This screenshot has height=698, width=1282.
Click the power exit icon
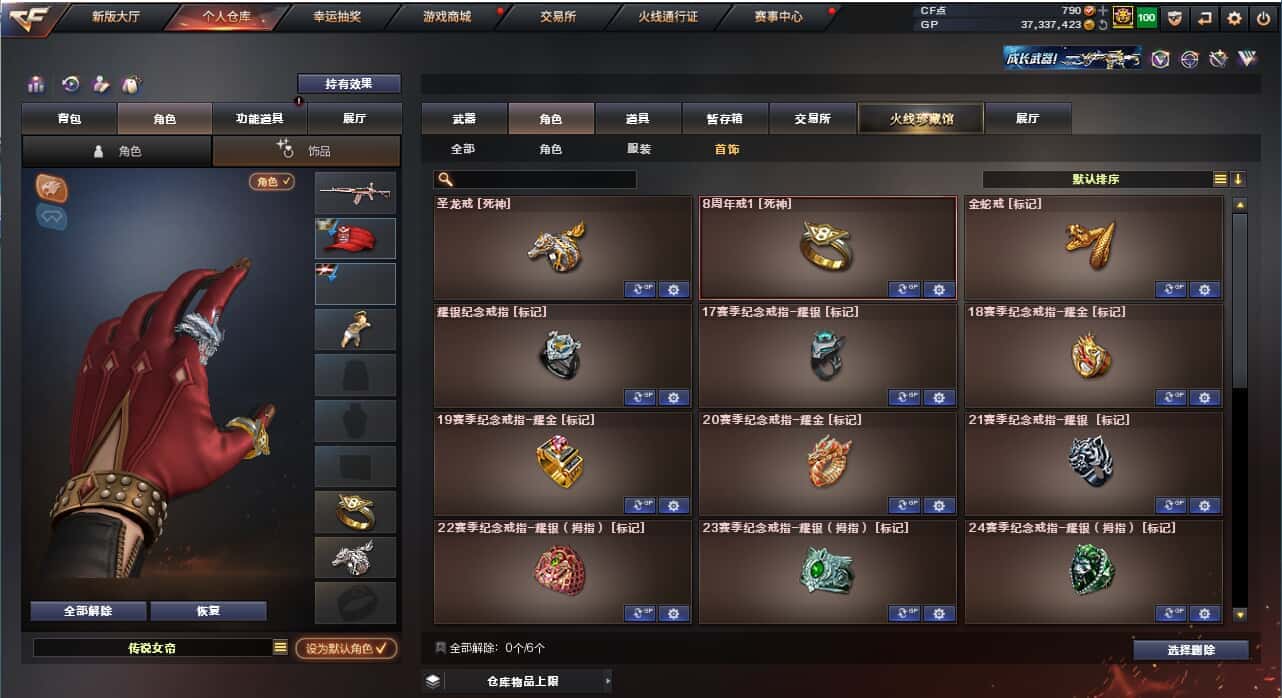tap(1264, 18)
